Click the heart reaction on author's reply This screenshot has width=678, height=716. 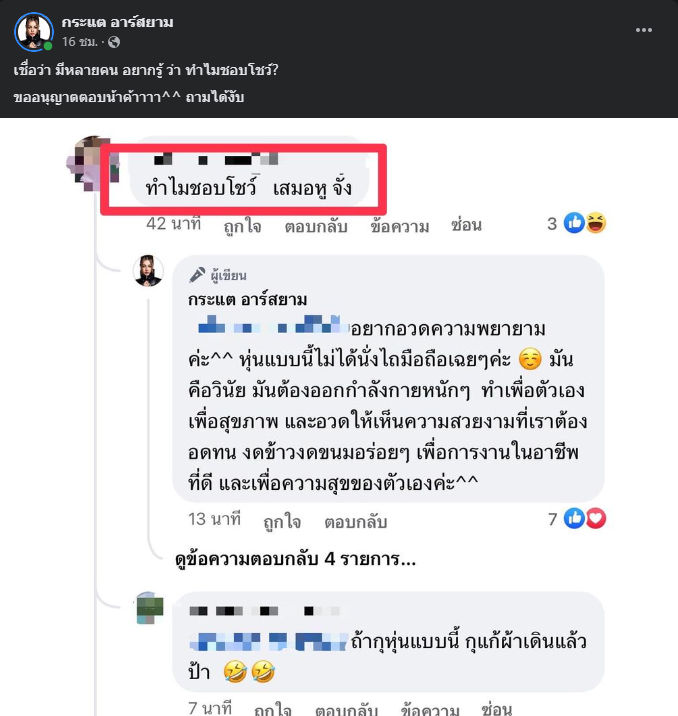coord(597,518)
